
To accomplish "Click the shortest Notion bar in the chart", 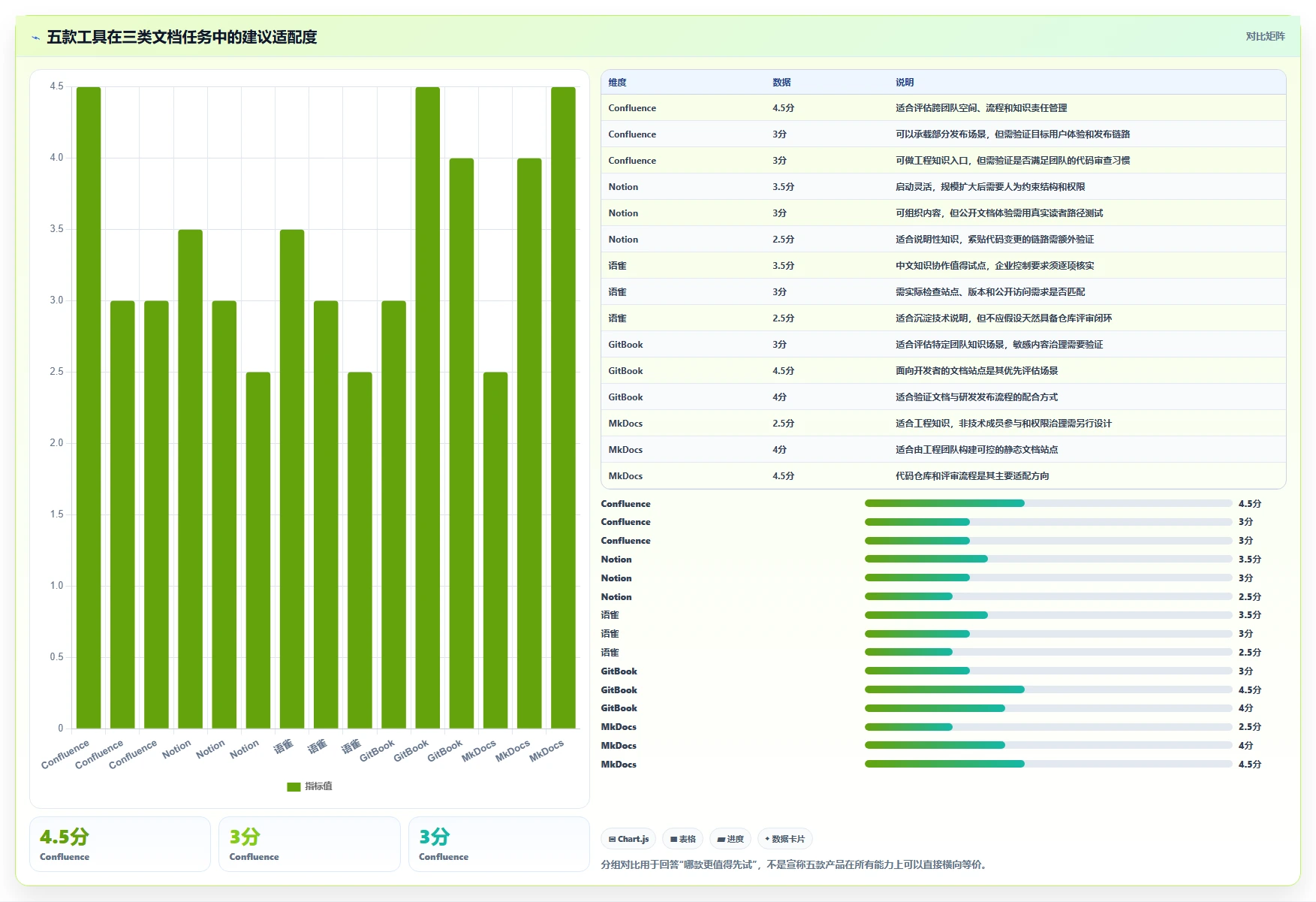I will [x=258, y=551].
